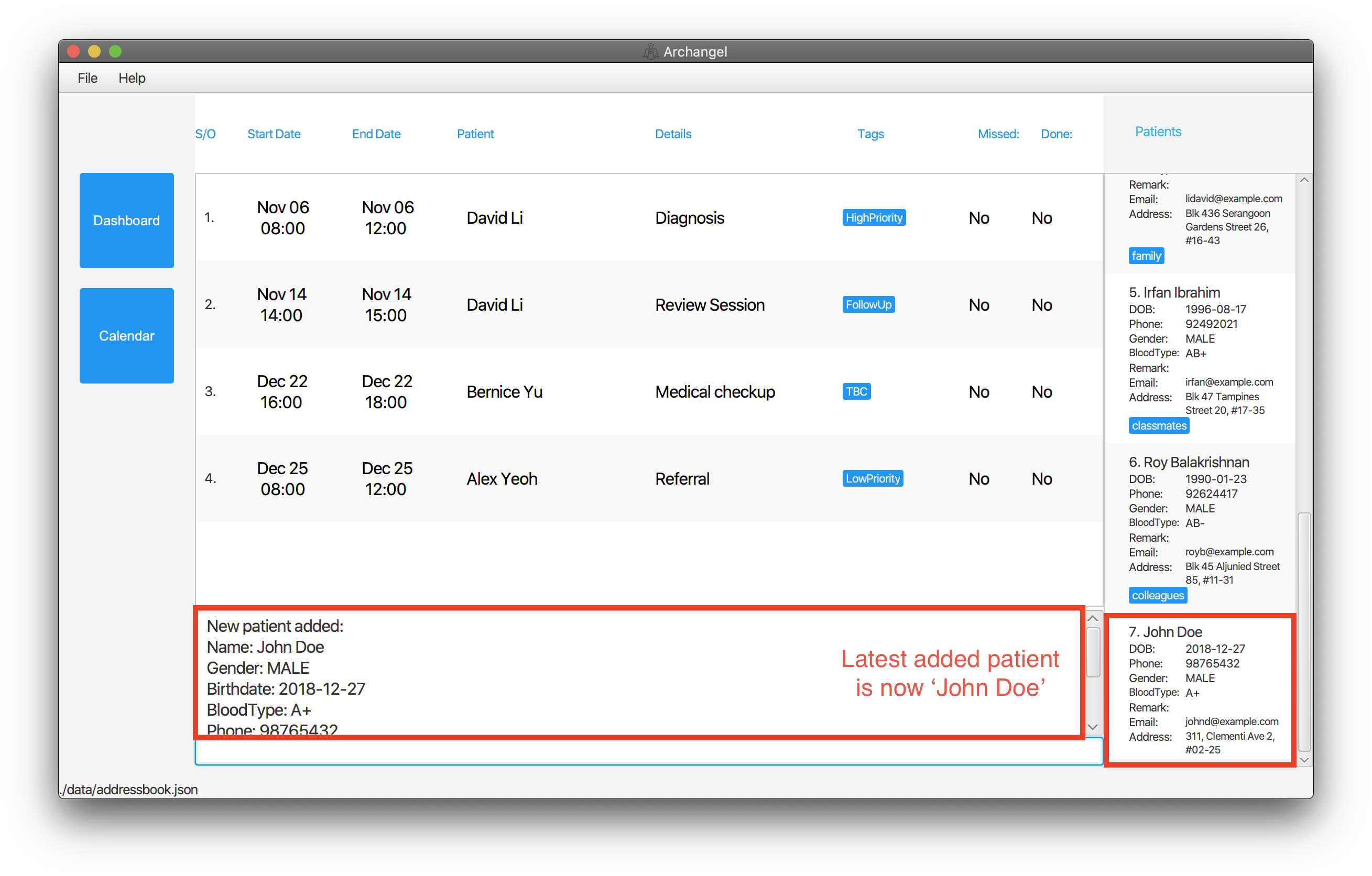Click the 'Name: John Doe' result line

pyautogui.click(x=265, y=647)
